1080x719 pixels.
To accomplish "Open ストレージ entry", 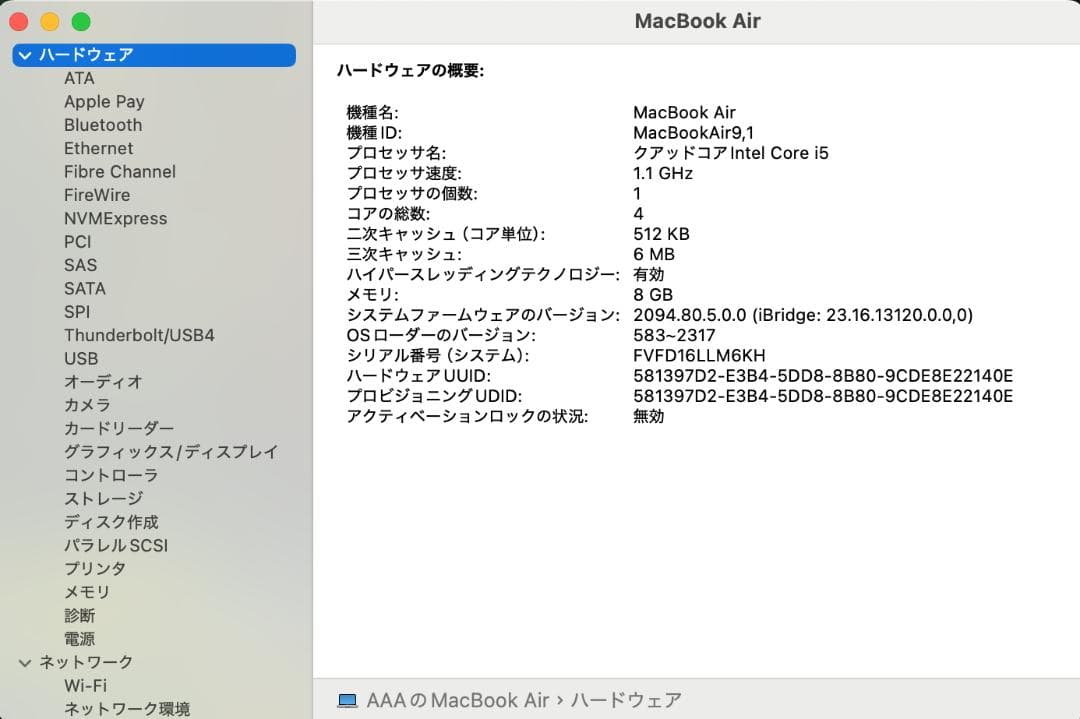I will pyautogui.click(x=103, y=499).
